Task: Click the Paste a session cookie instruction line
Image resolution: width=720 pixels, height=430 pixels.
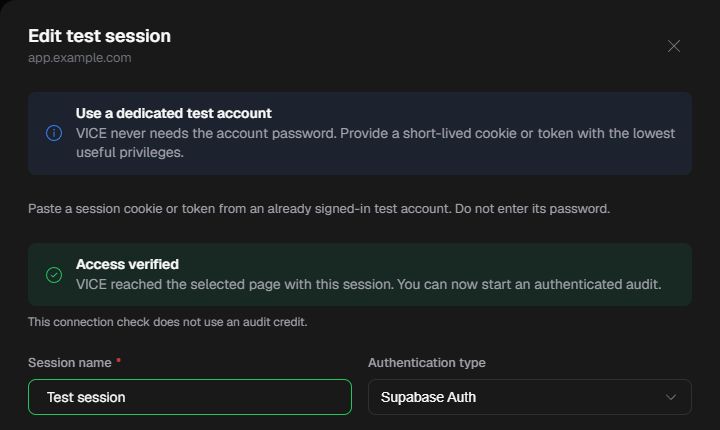Action: pos(319,209)
